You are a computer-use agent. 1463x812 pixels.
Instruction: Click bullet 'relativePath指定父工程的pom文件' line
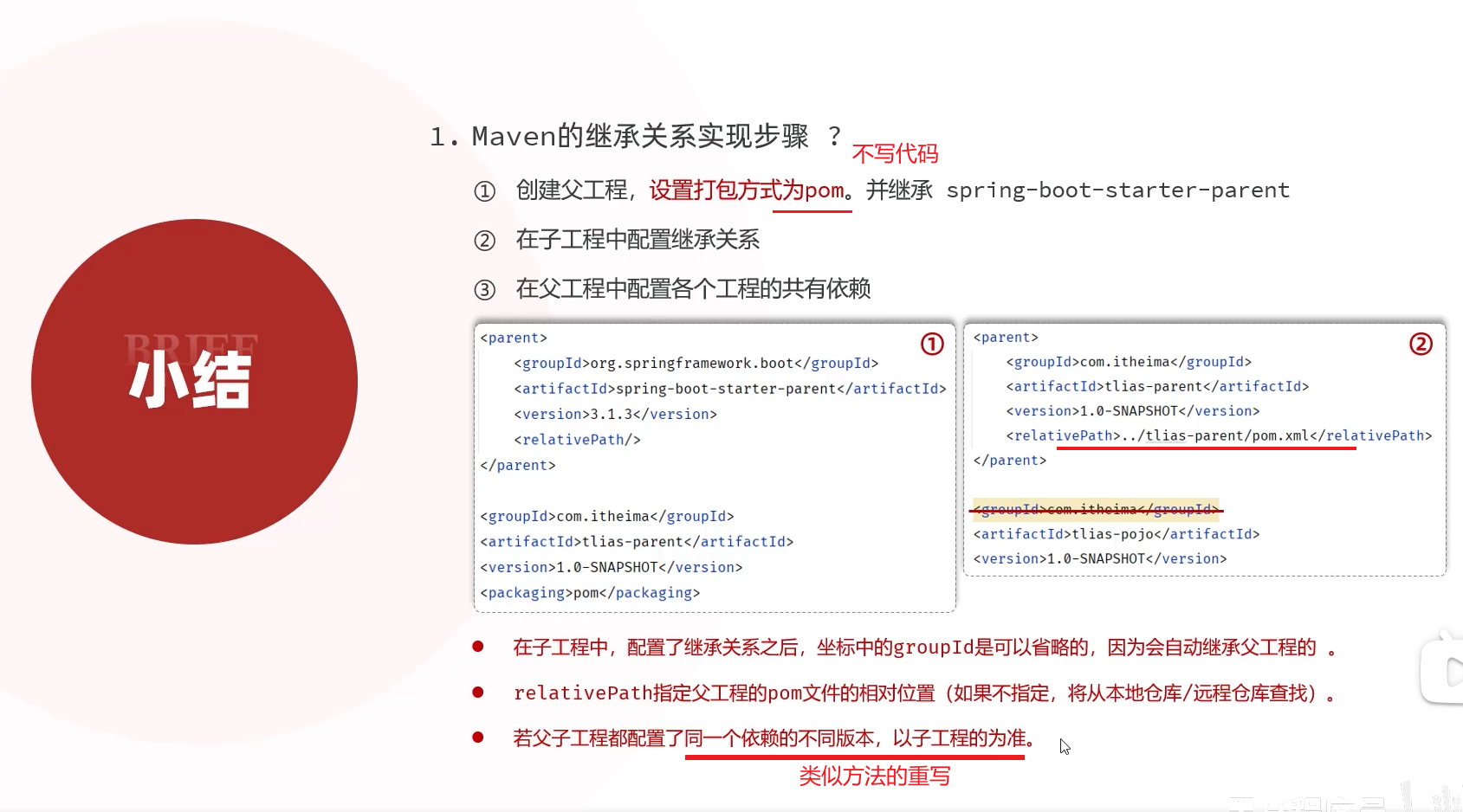point(923,693)
